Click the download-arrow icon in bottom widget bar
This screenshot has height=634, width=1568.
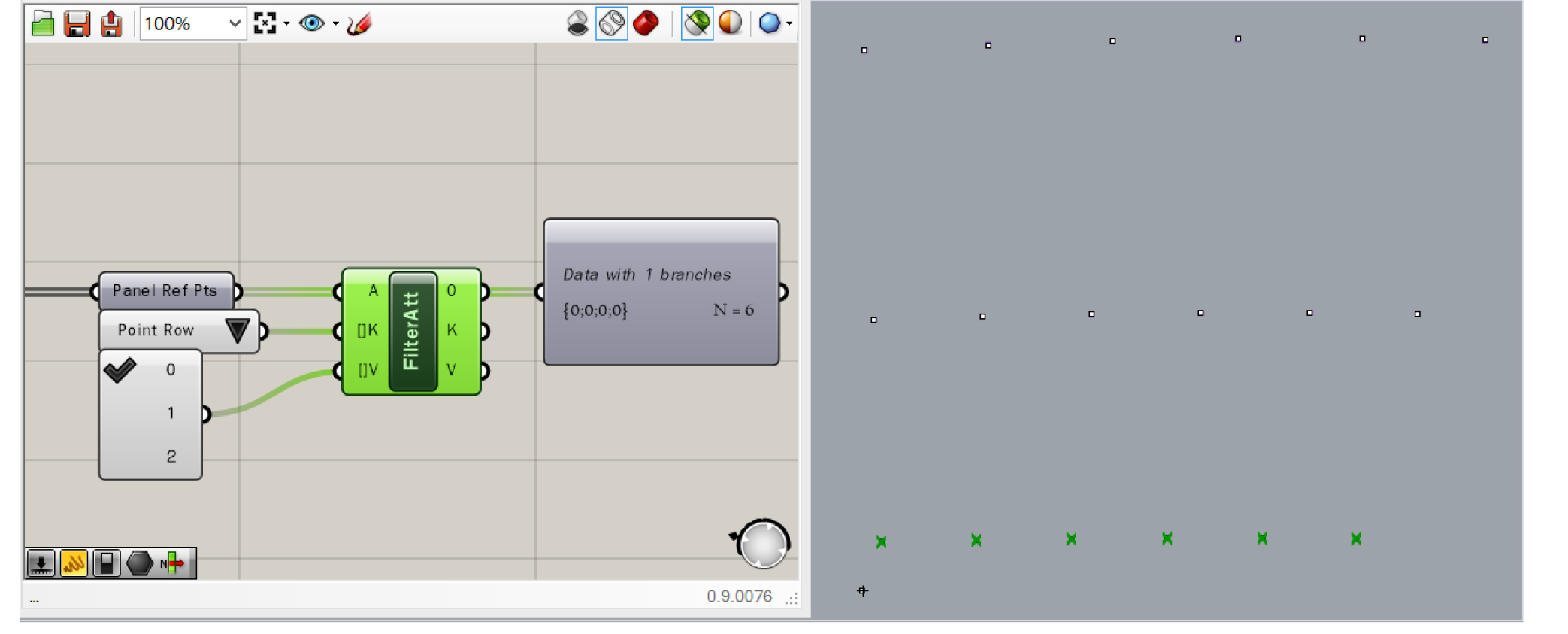tap(41, 563)
